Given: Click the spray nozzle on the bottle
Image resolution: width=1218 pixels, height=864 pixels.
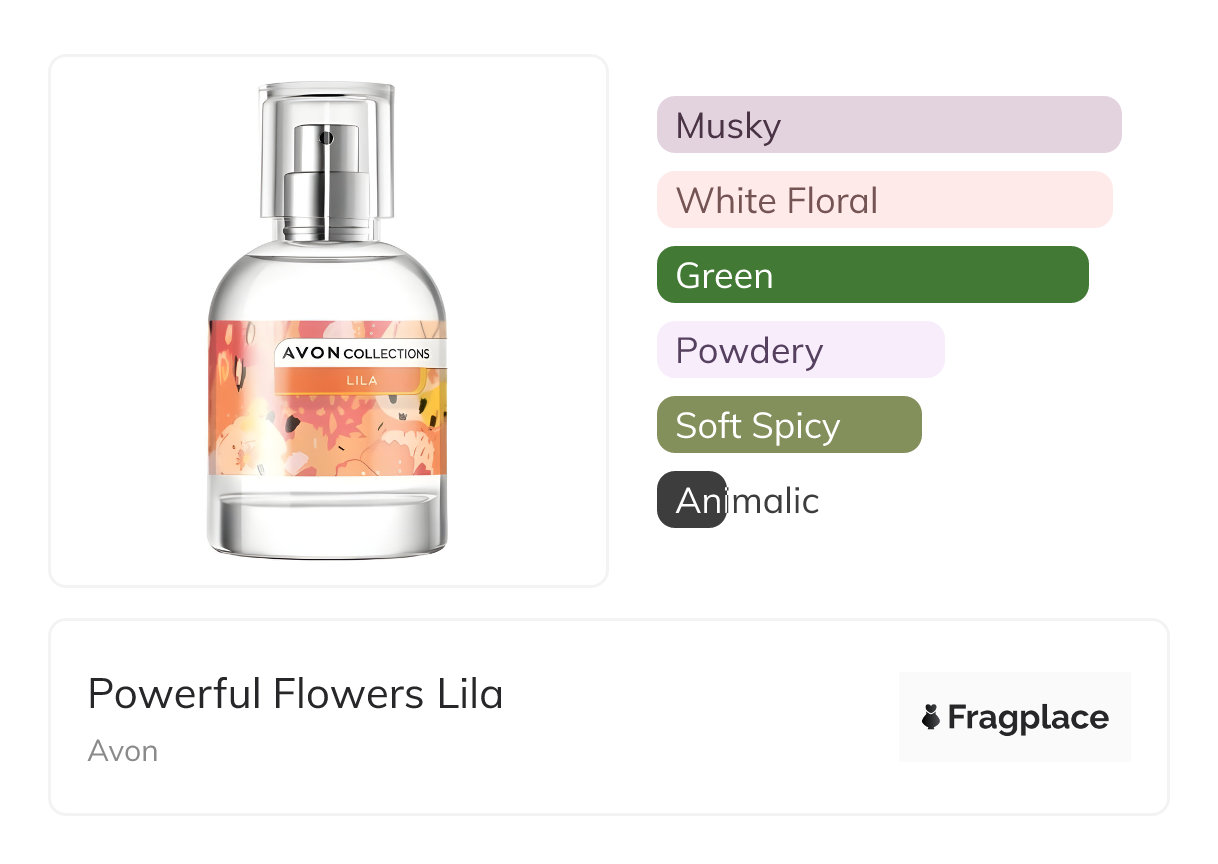Looking at the screenshot, I should pyautogui.click(x=326, y=137).
